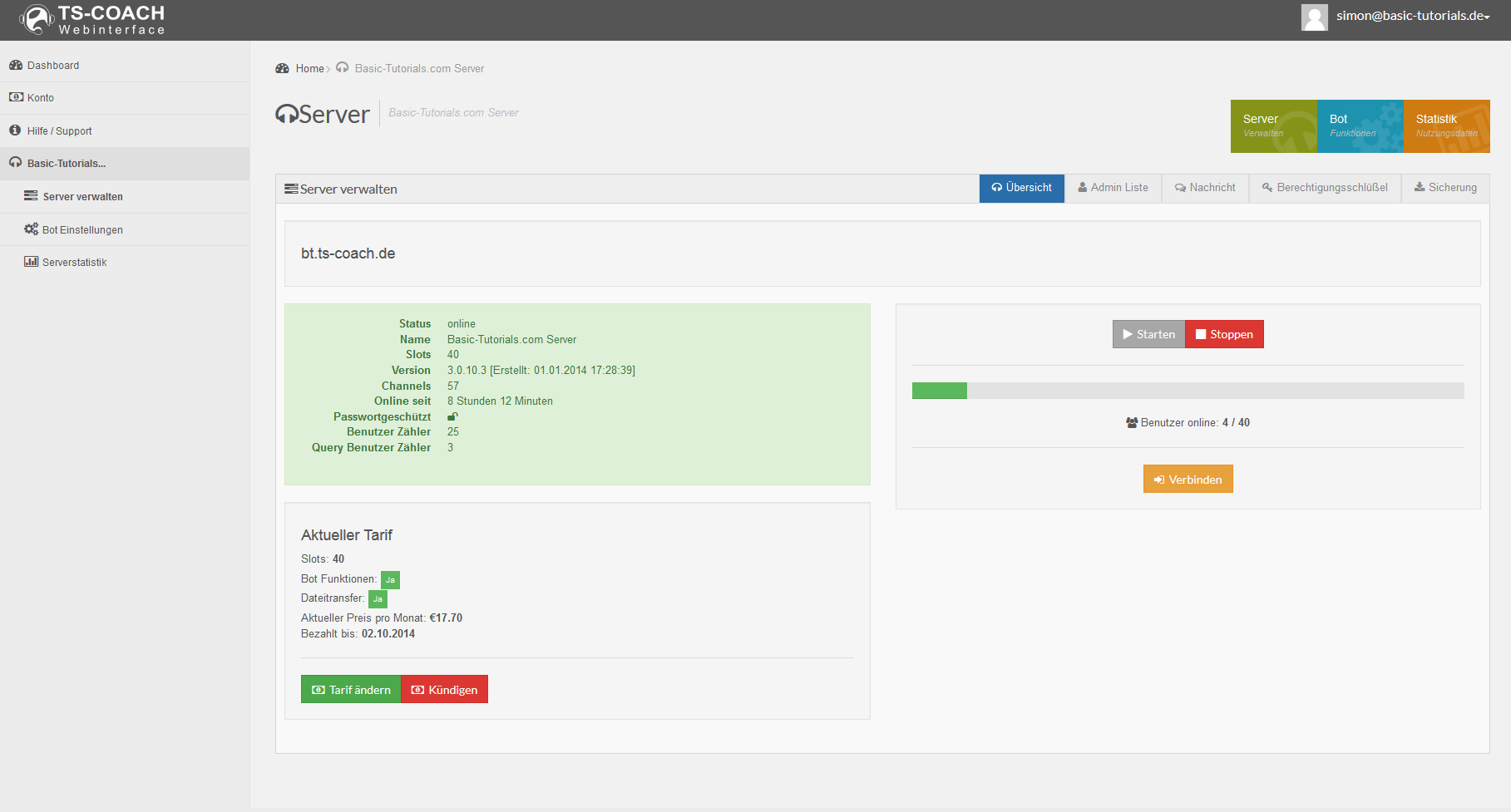This screenshot has width=1511, height=812.
Task: Click the users online progress bar
Action: pyautogui.click(x=1188, y=391)
